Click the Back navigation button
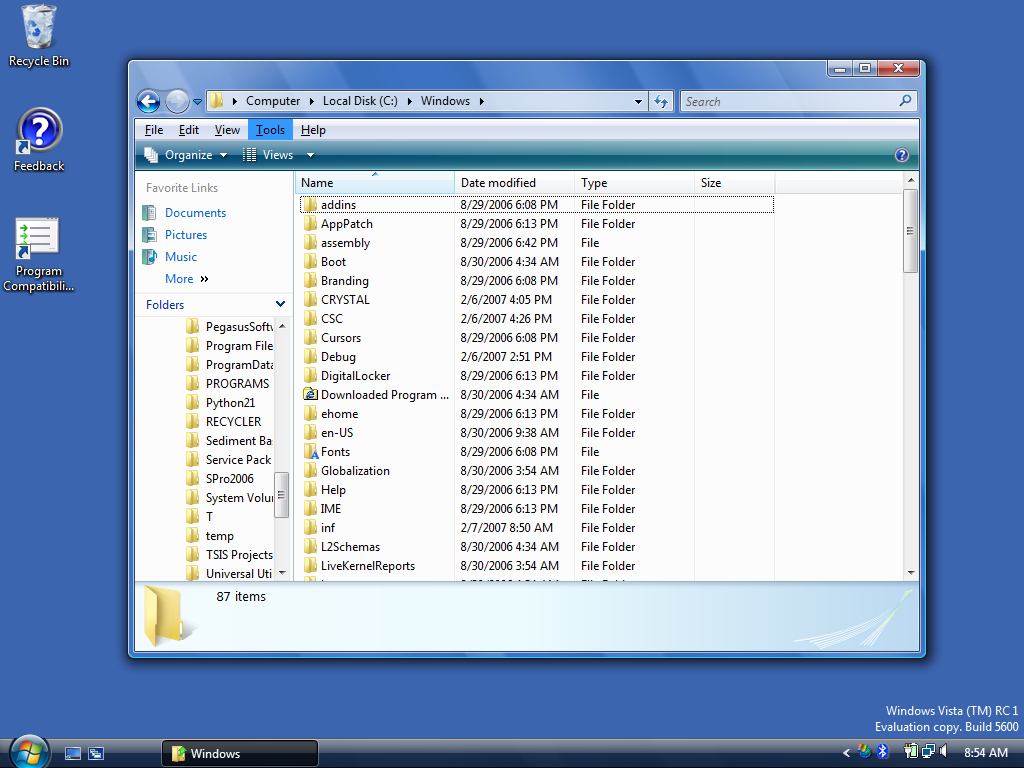 [148, 101]
